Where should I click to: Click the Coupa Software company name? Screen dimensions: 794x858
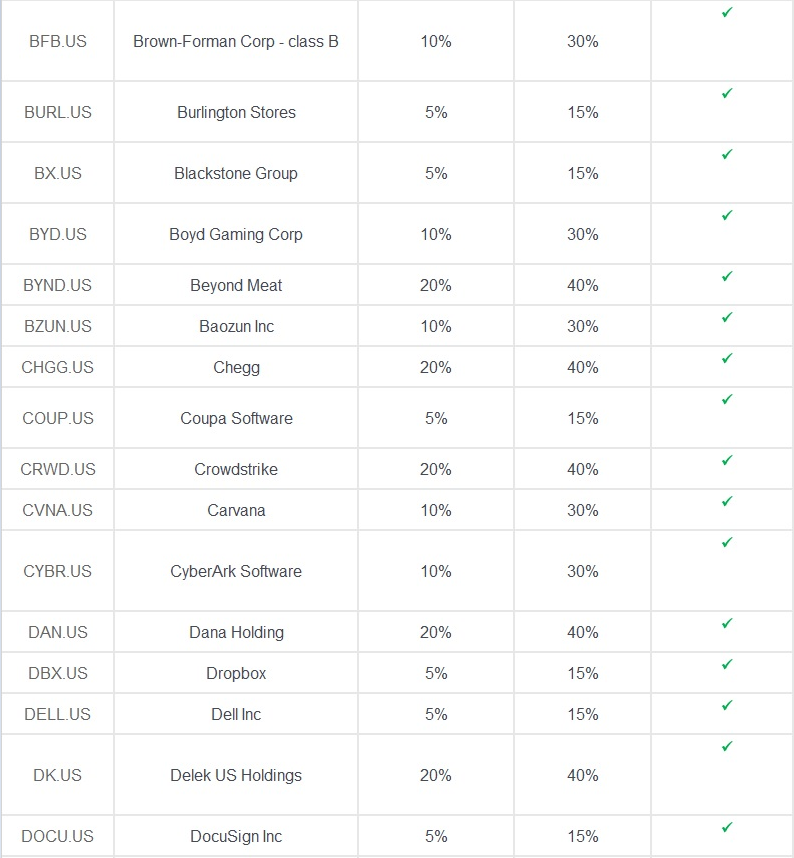coord(236,418)
